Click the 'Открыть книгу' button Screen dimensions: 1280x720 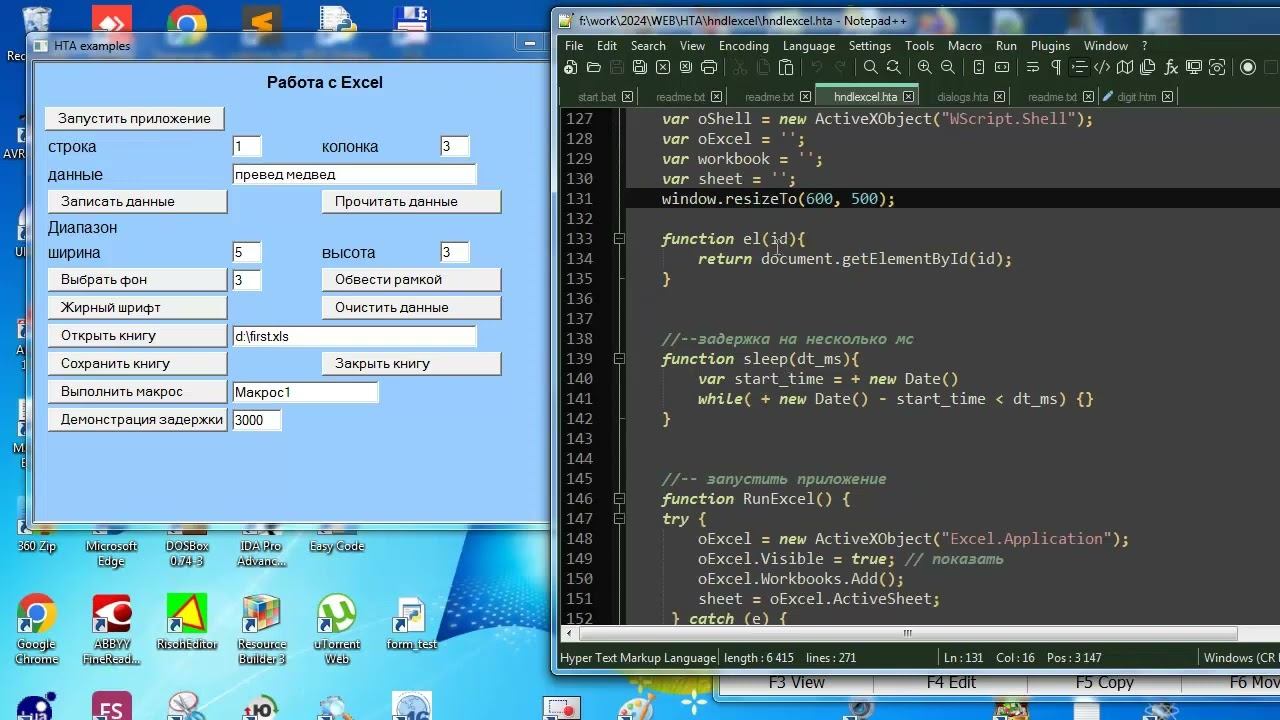click(137, 335)
